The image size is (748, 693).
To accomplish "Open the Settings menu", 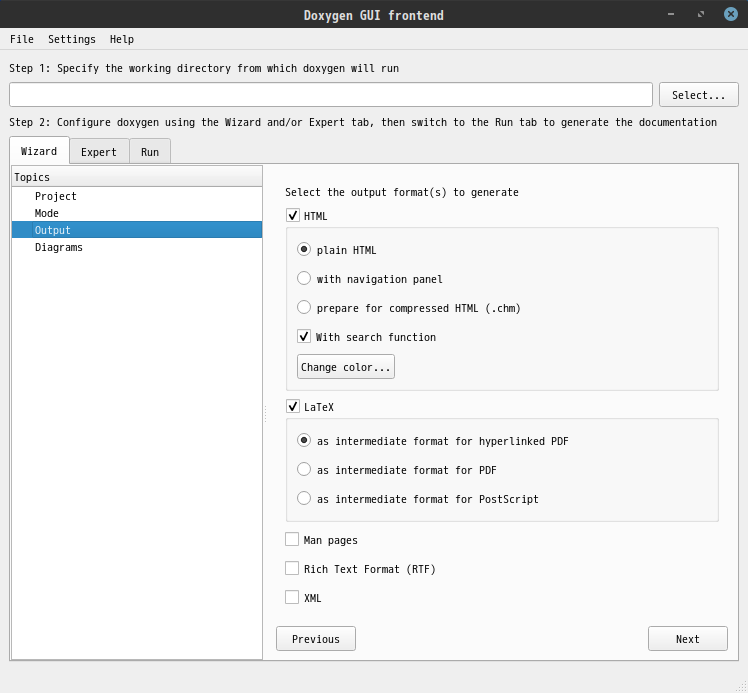I will tap(72, 39).
